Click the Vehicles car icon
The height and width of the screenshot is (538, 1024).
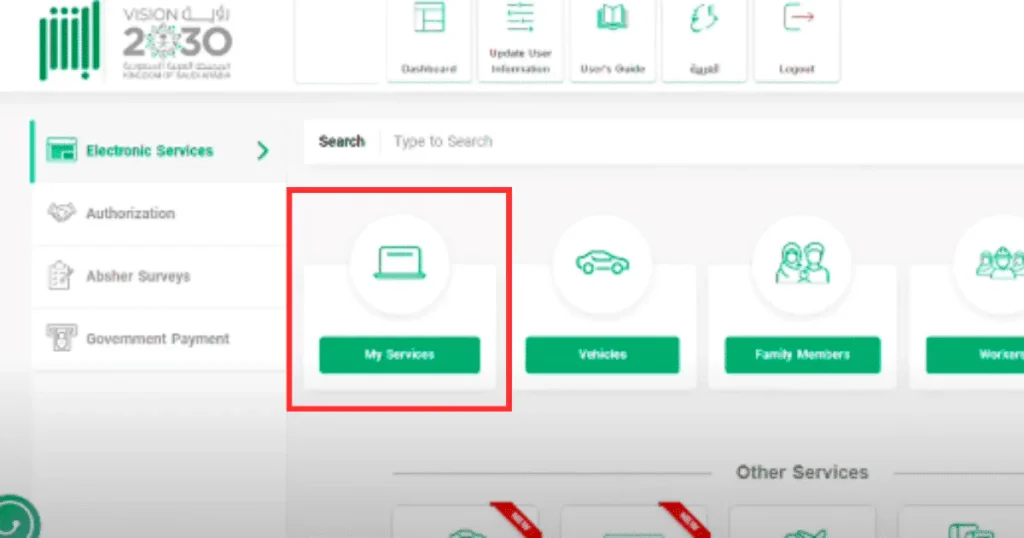click(x=602, y=262)
